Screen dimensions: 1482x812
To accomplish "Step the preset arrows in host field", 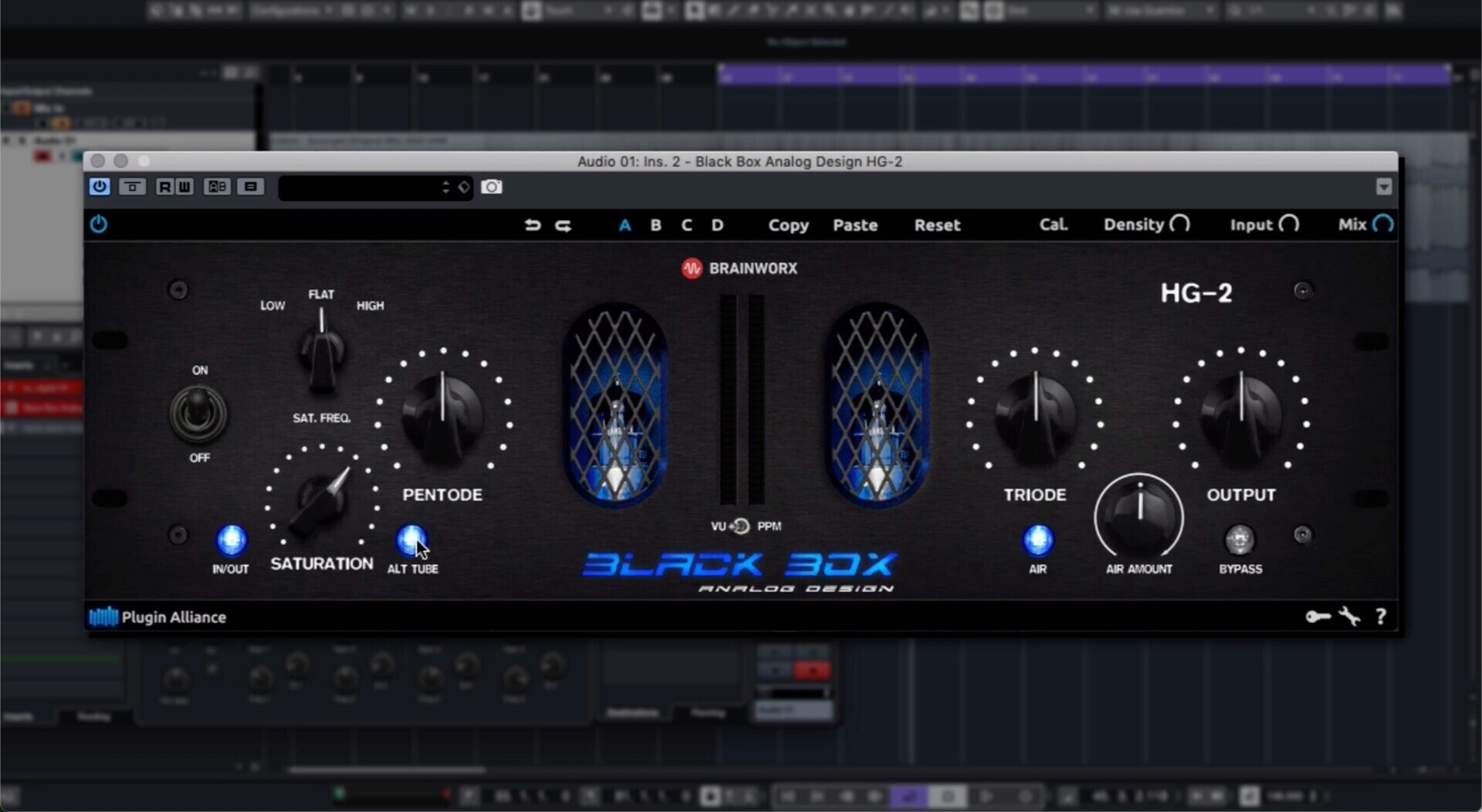I will (445, 188).
